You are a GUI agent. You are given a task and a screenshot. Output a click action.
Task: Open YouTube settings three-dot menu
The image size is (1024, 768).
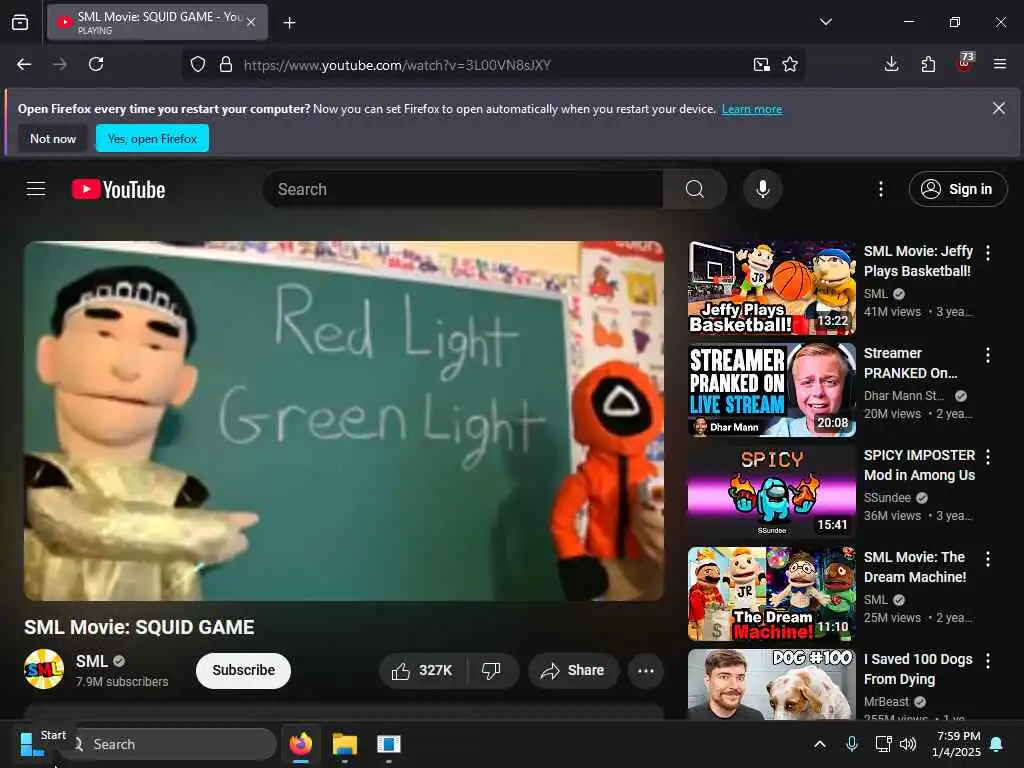(880, 189)
